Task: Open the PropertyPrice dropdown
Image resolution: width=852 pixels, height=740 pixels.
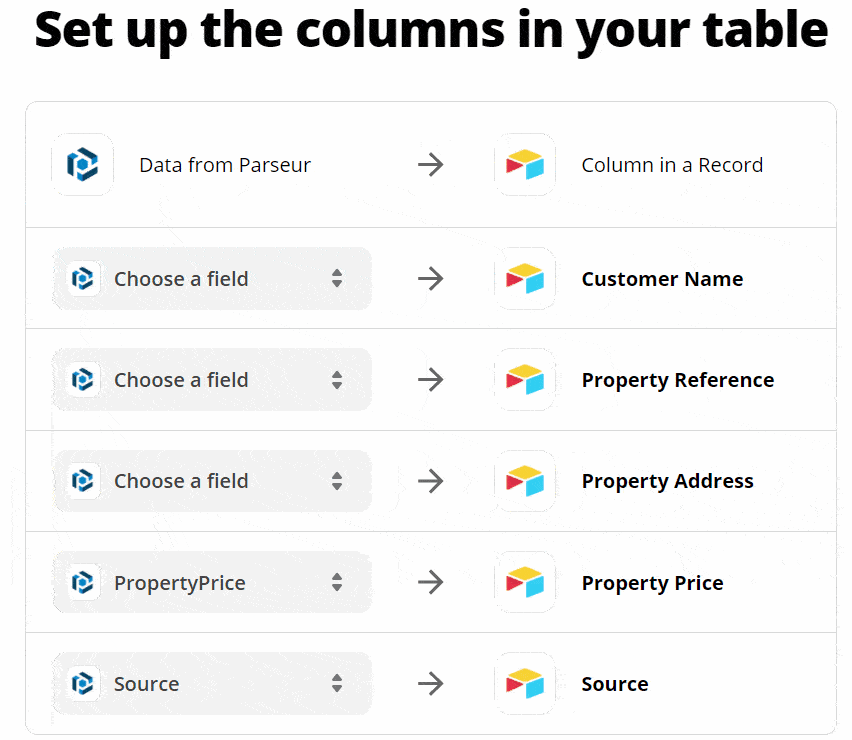Action: 211,581
